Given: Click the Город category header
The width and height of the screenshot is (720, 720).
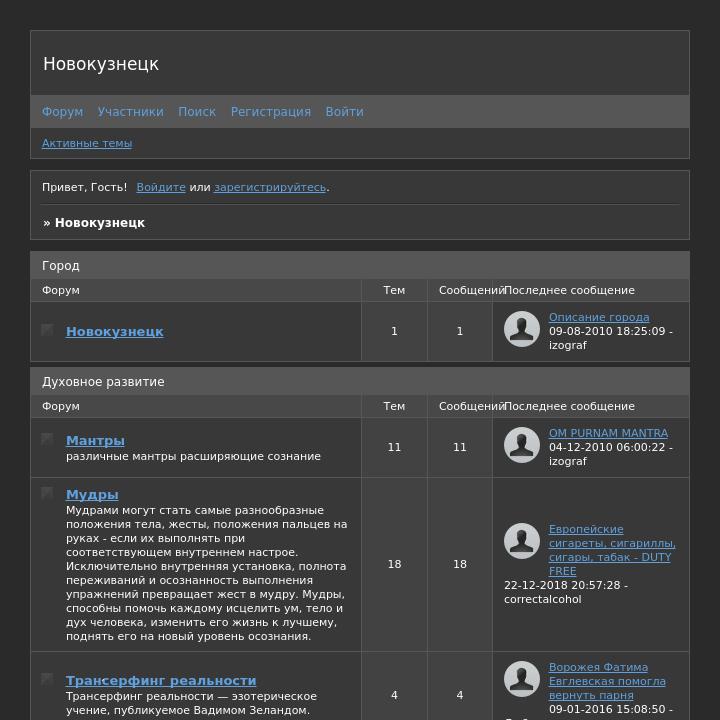Looking at the screenshot, I should [360, 265].
